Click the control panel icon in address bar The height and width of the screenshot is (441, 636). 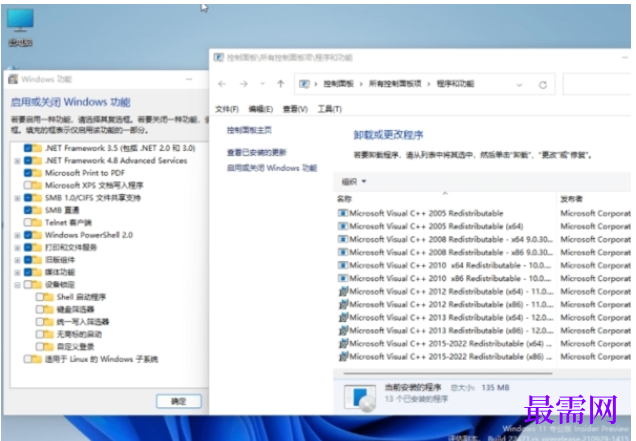pyautogui.click(x=304, y=84)
